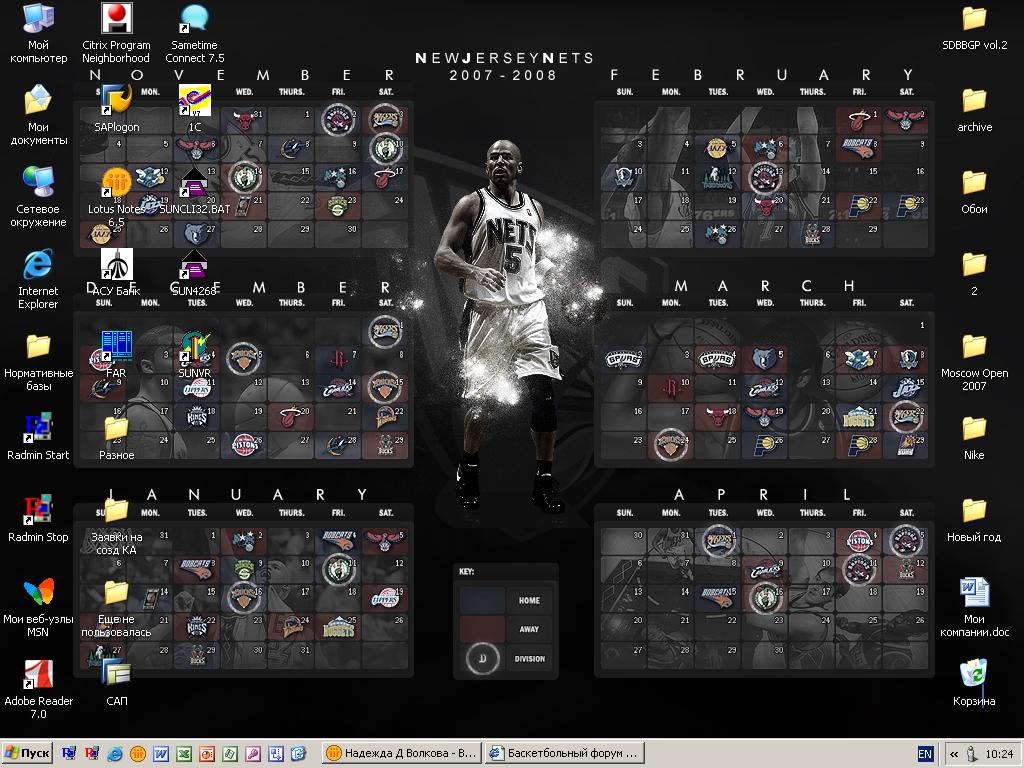The width and height of the screenshot is (1024, 768).
Task: Open the SUNVR desktop shortcut
Action: pyautogui.click(x=195, y=355)
